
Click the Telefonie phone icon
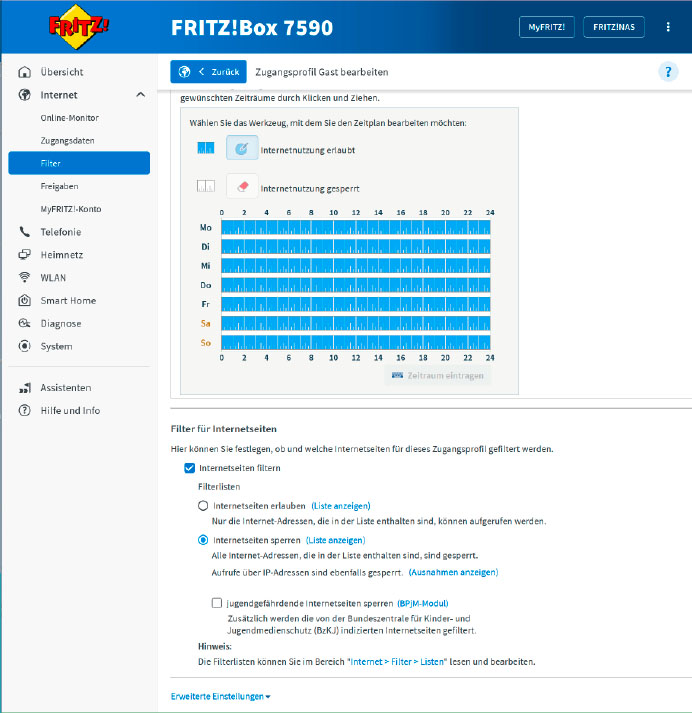(25, 232)
